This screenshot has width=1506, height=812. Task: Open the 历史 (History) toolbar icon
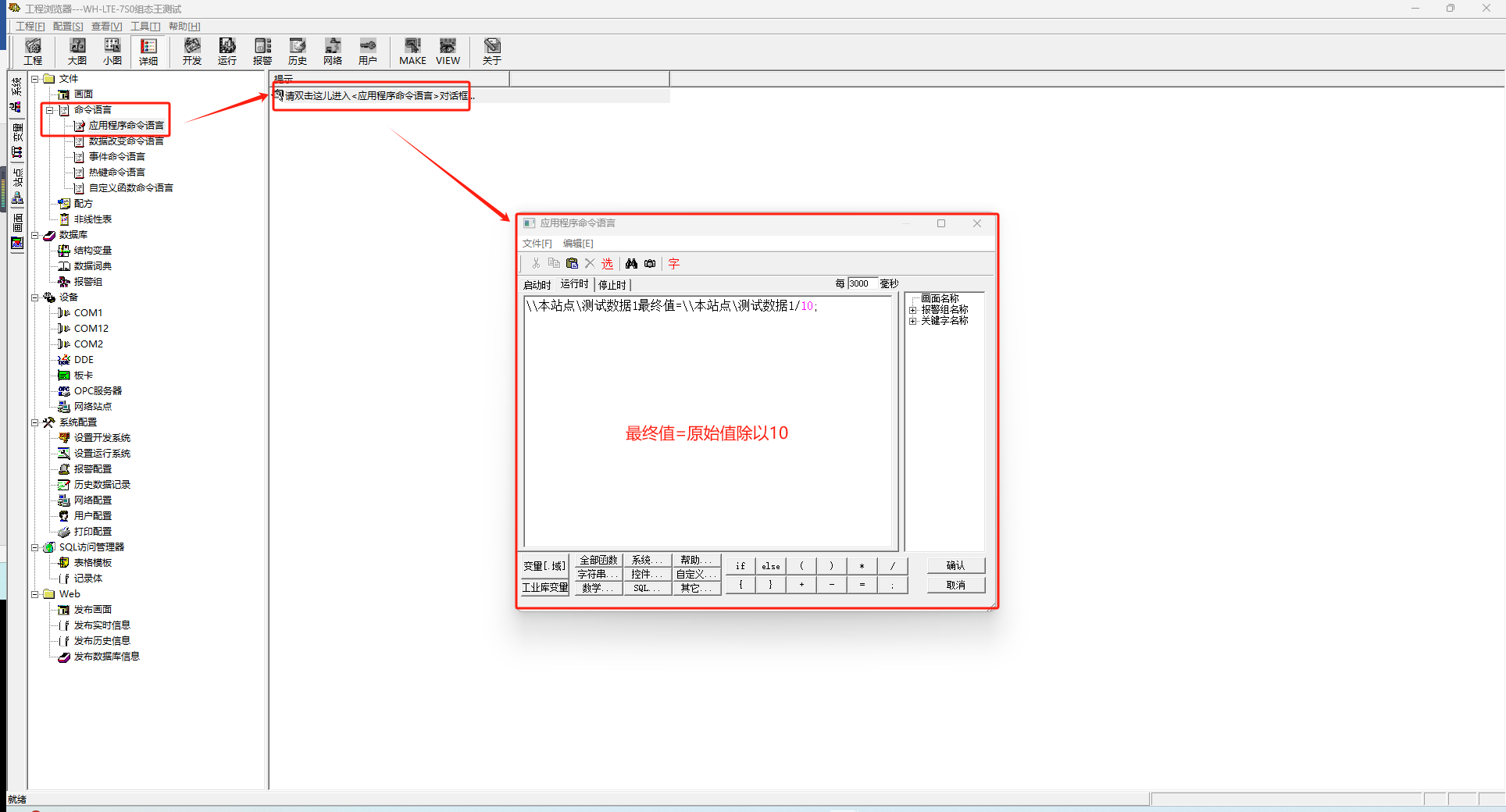298,51
